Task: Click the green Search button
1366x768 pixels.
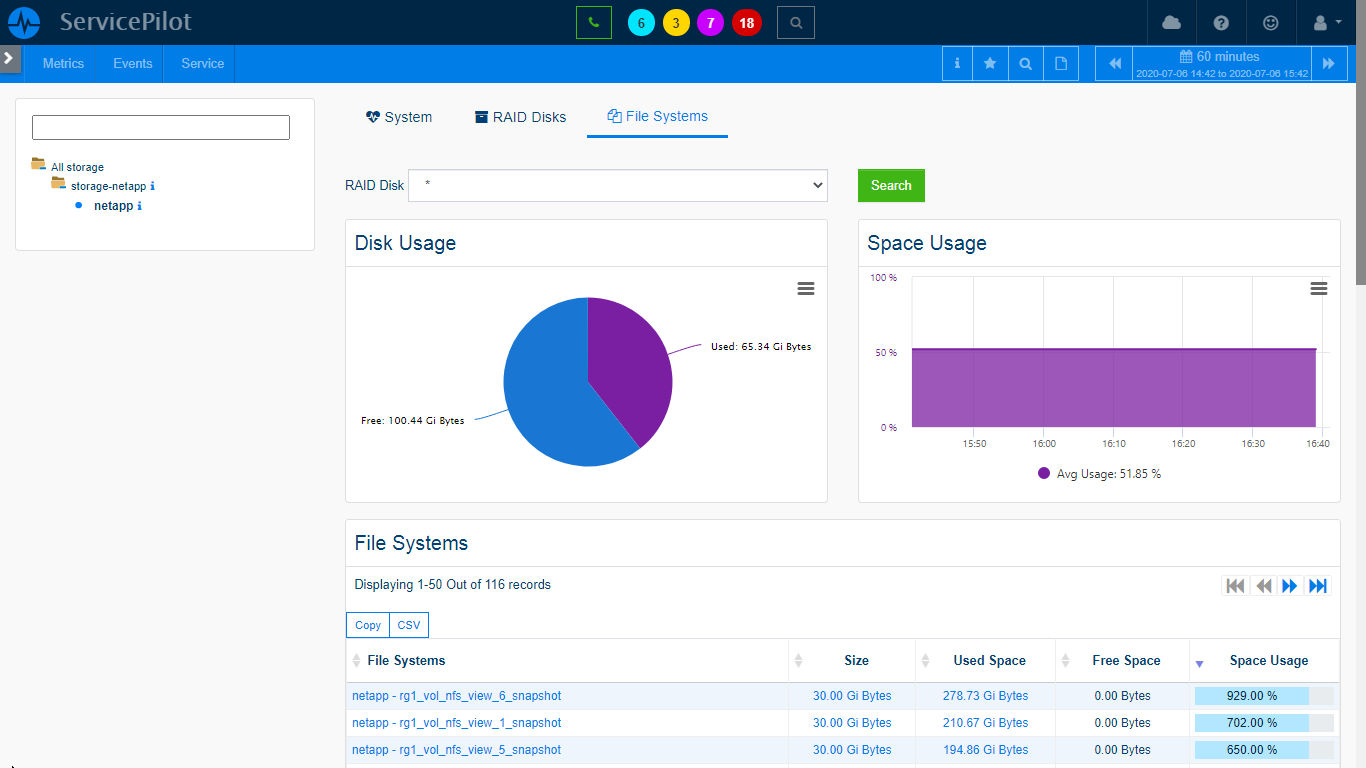Action: (890, 185)
